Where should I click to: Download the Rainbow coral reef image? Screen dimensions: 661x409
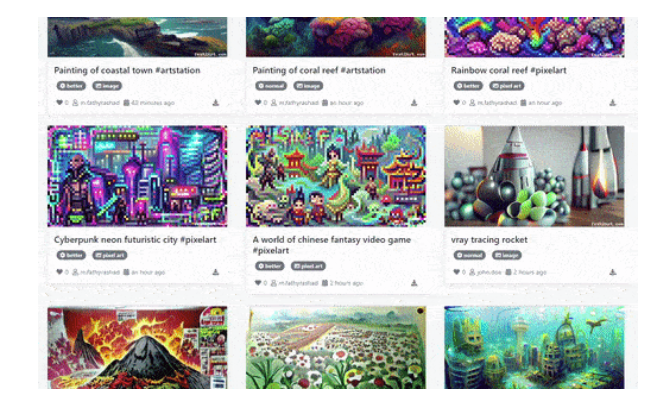coord(613,102)
